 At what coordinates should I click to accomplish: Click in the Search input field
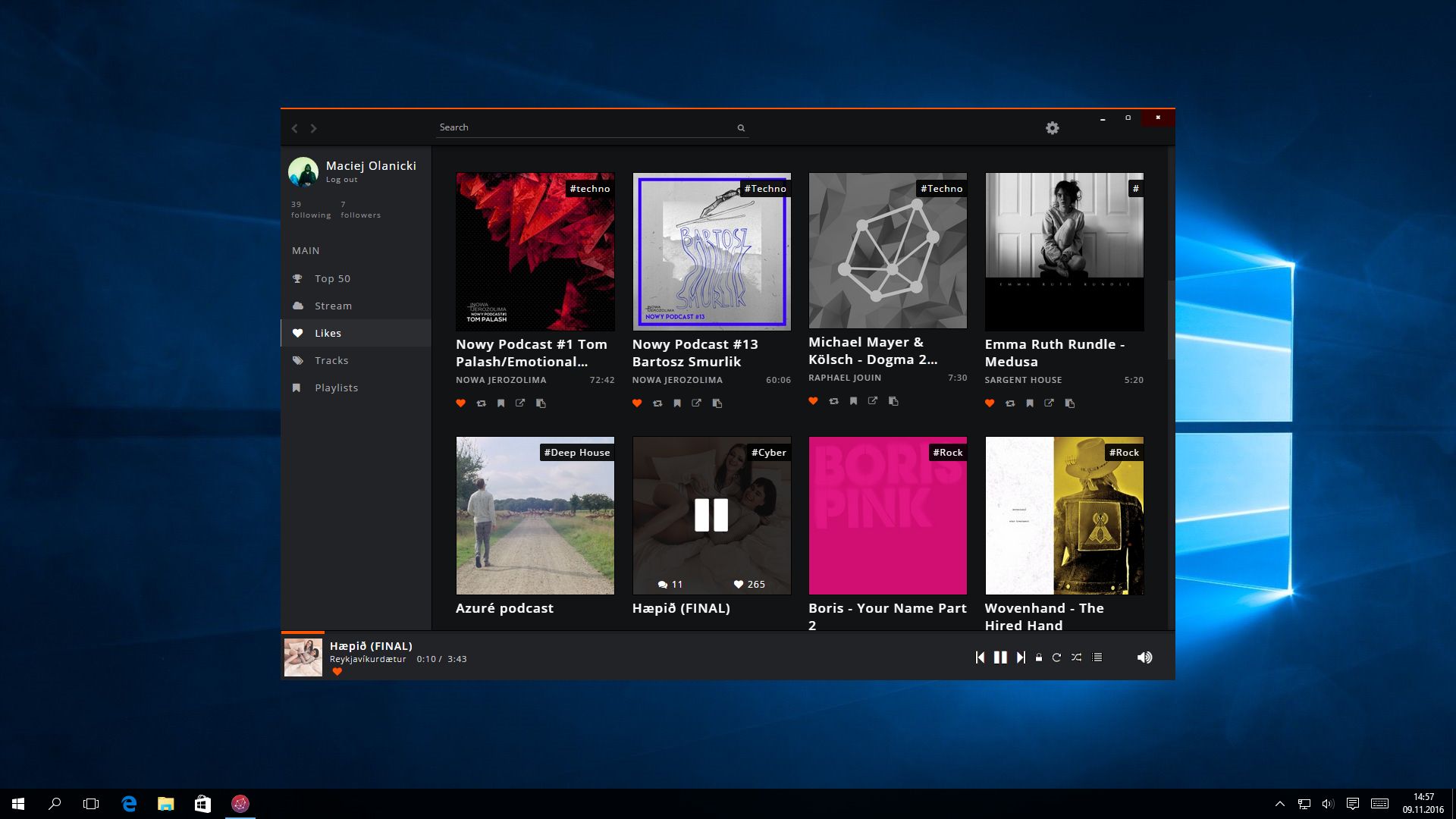(x=584, y=127)
